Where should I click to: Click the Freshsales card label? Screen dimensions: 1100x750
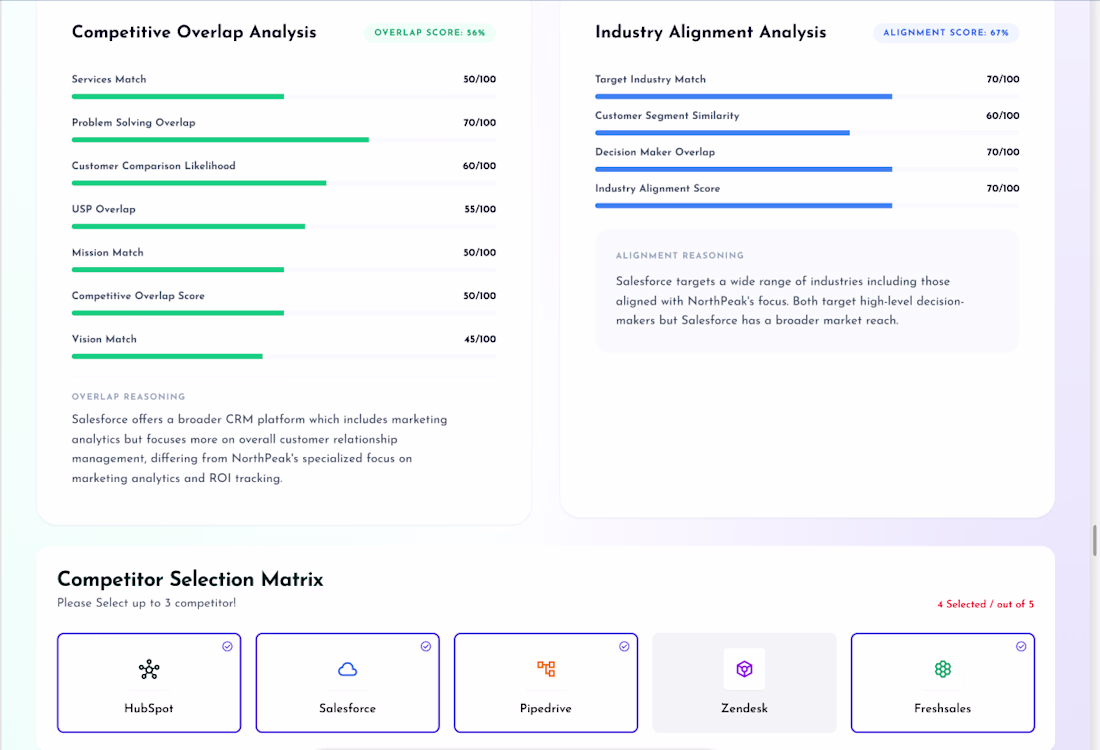(x=943, y=709)
